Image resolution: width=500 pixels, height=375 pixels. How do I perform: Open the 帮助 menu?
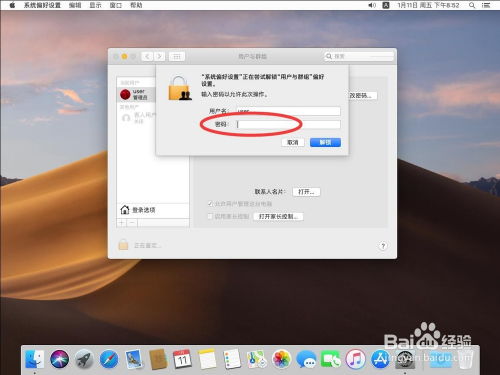(x=136, y=5)
